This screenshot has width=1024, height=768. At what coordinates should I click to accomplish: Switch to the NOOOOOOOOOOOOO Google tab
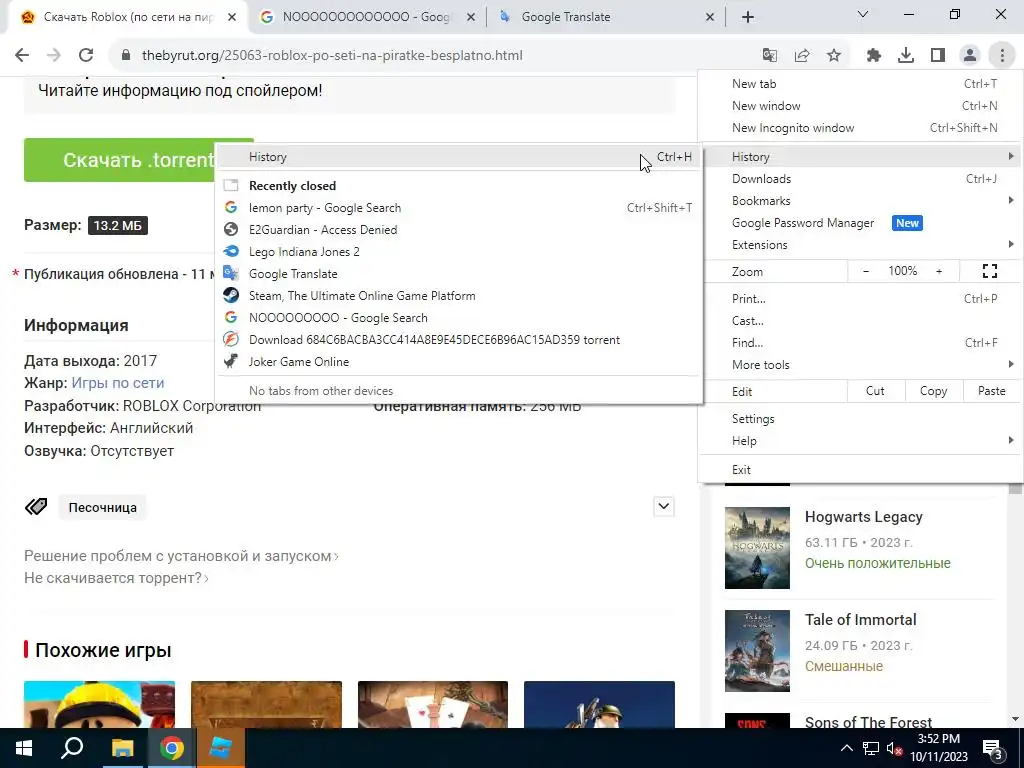point(366,17)
